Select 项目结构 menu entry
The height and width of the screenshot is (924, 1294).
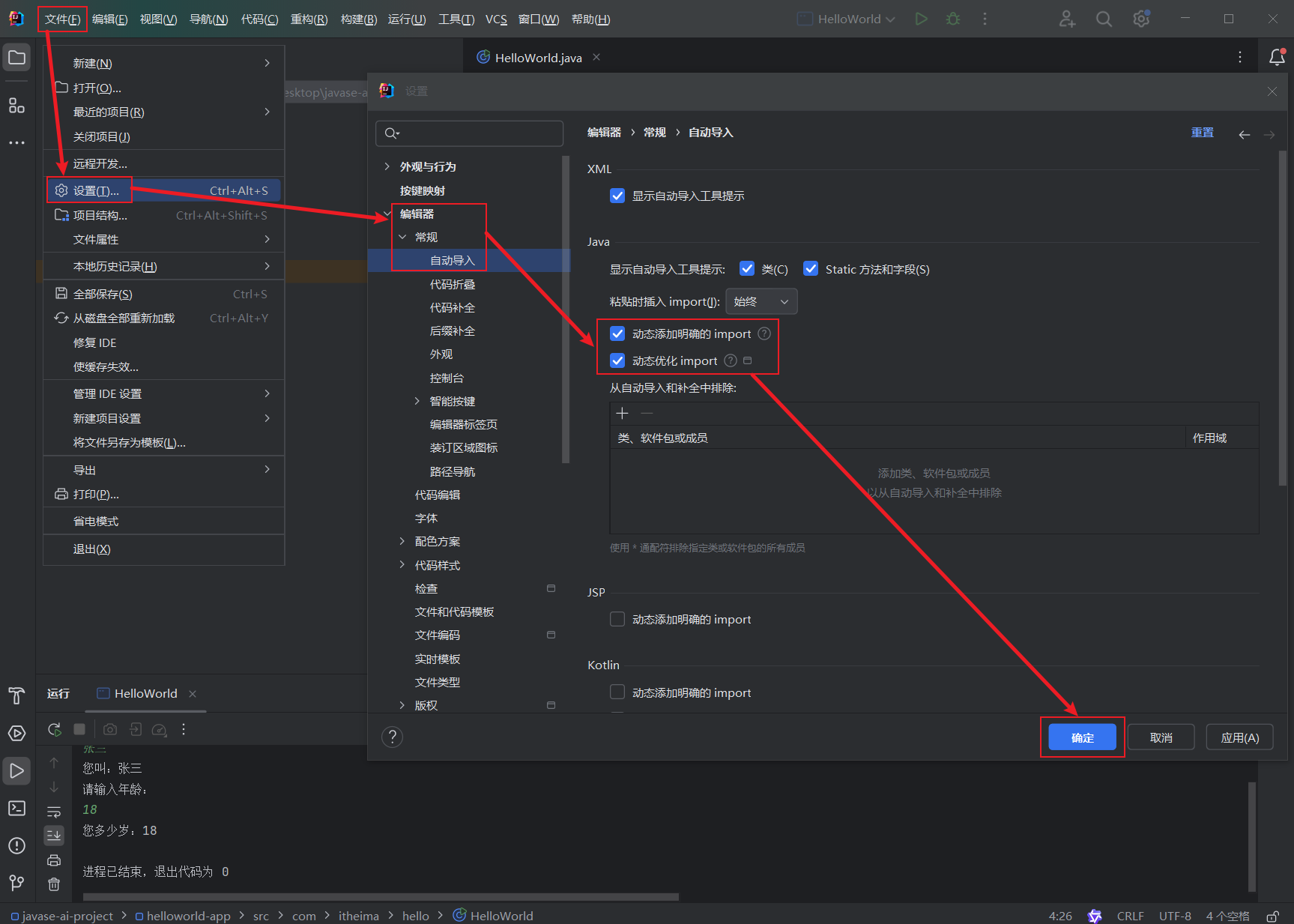(164, 215)
